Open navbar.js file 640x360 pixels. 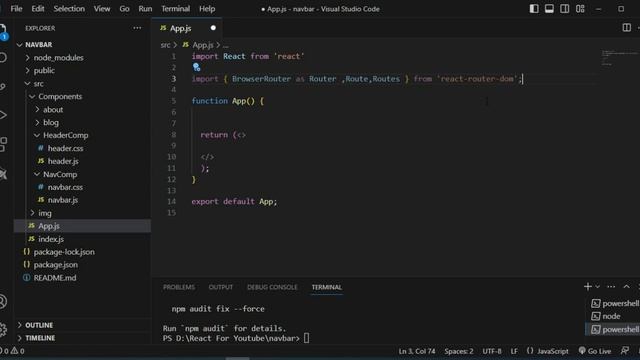(62, 200)
